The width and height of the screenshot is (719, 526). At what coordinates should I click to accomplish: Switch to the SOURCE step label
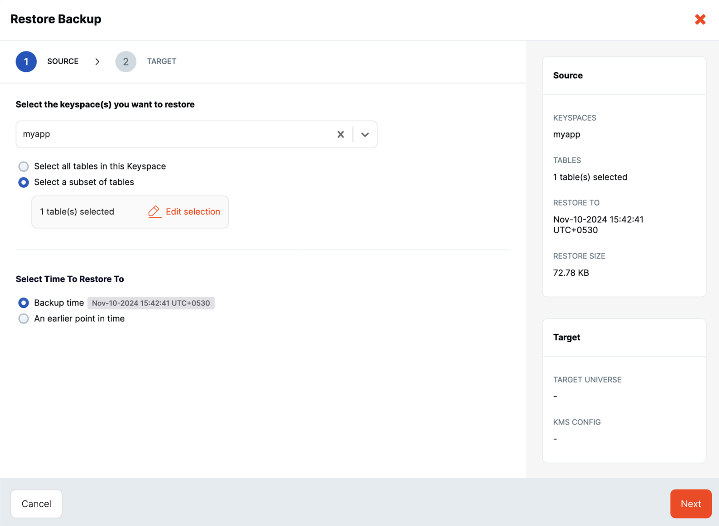point(63,62)
